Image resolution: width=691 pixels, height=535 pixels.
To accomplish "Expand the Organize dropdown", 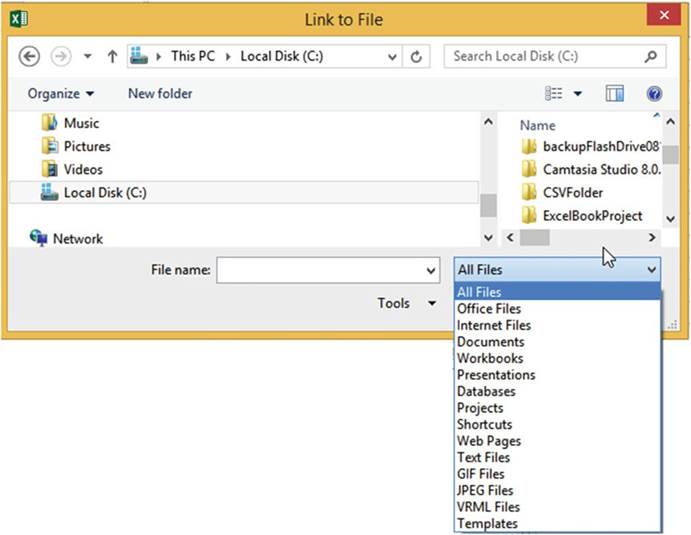I will 61,94.
